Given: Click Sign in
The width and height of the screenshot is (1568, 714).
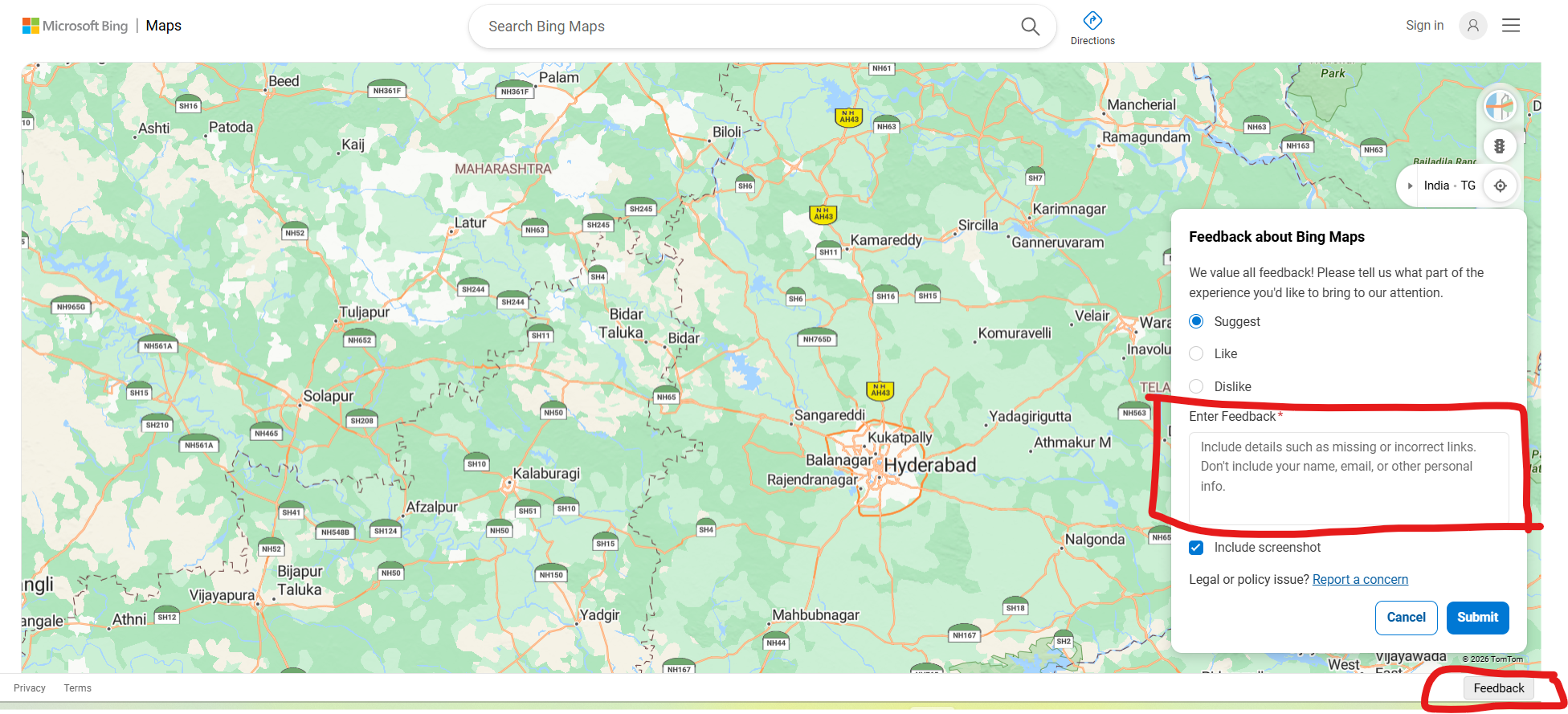Looking at the screenshot, I should pos(1424,26).
